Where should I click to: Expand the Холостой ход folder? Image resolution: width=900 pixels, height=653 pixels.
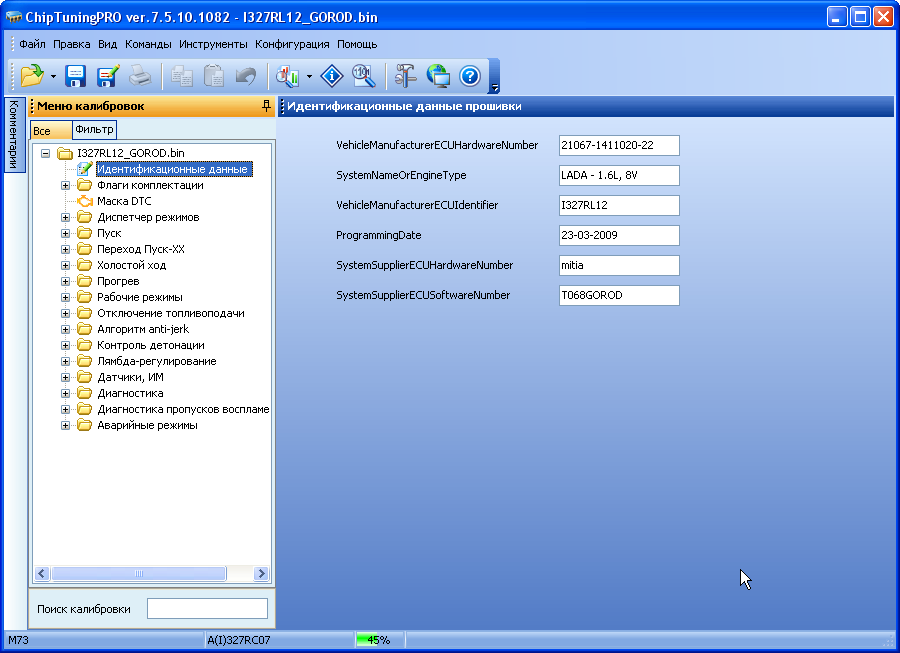[x=65, y=266]
